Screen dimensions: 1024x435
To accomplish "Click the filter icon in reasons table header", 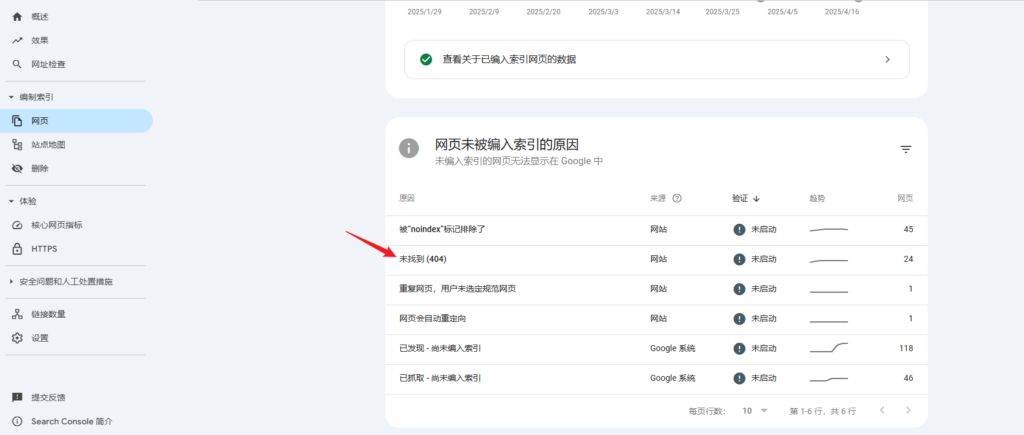I will pyautogui.click(x=906, y=150).
